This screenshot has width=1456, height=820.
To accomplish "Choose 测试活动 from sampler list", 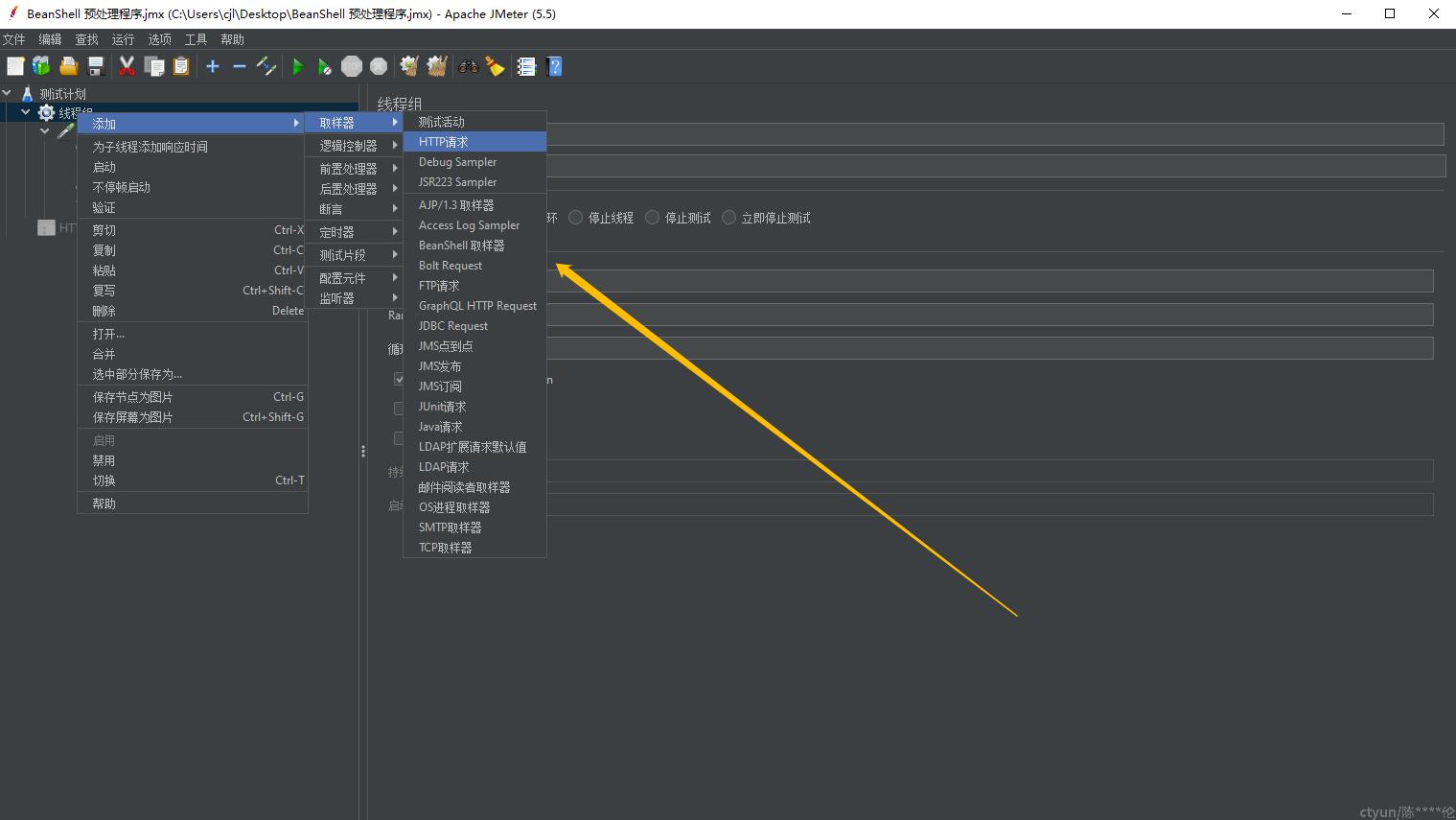I will 475,122.
